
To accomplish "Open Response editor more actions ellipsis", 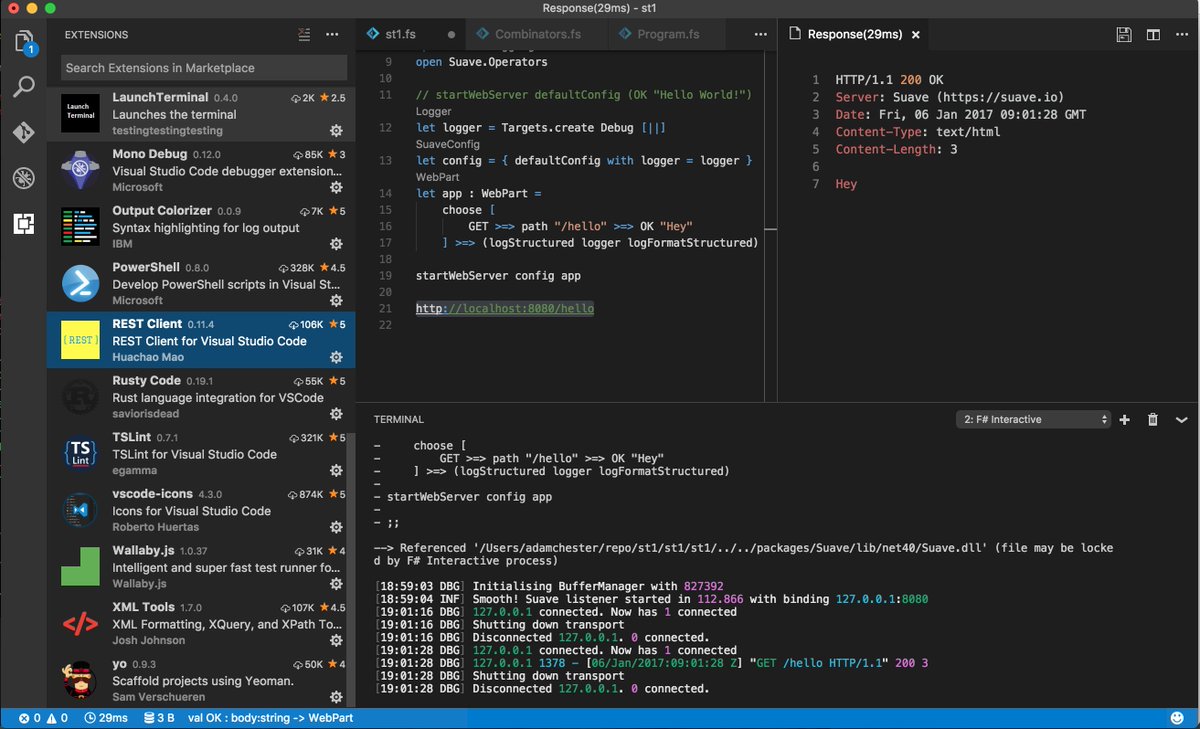I will [x=1181, y=35].
